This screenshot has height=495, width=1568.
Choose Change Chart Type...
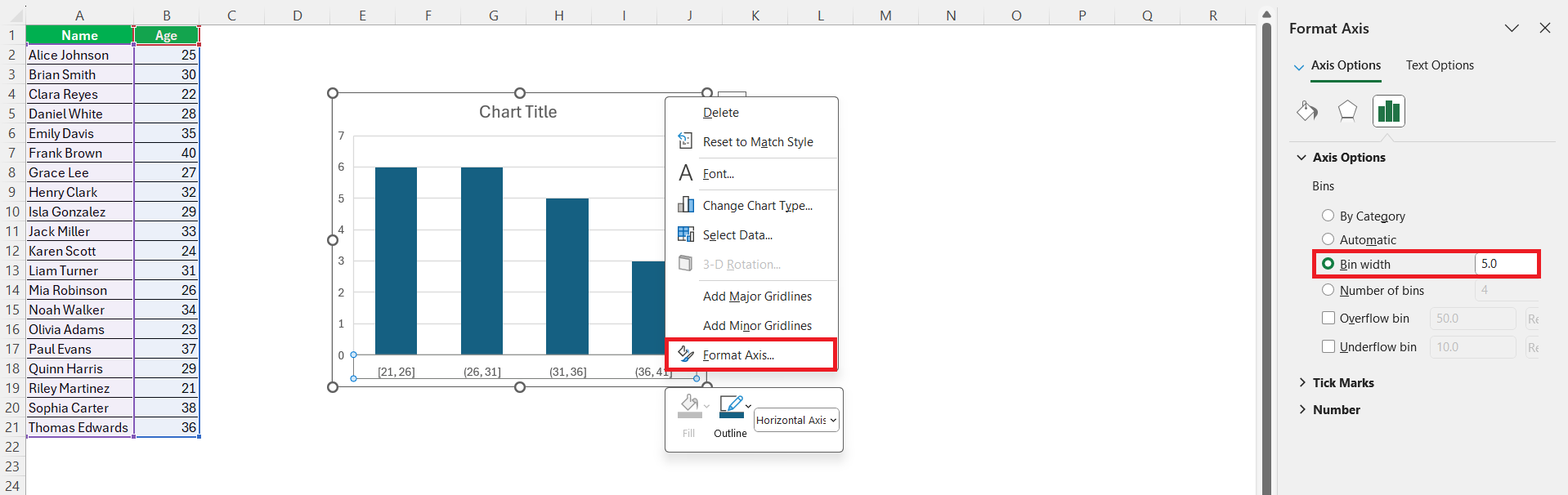(751, 206)
